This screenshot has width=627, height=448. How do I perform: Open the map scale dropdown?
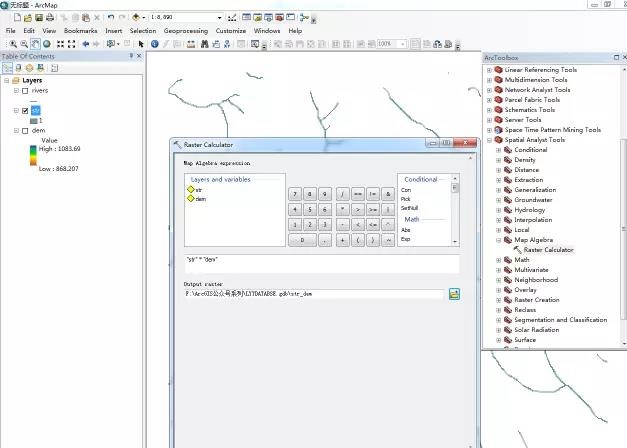tap(220, 18)
